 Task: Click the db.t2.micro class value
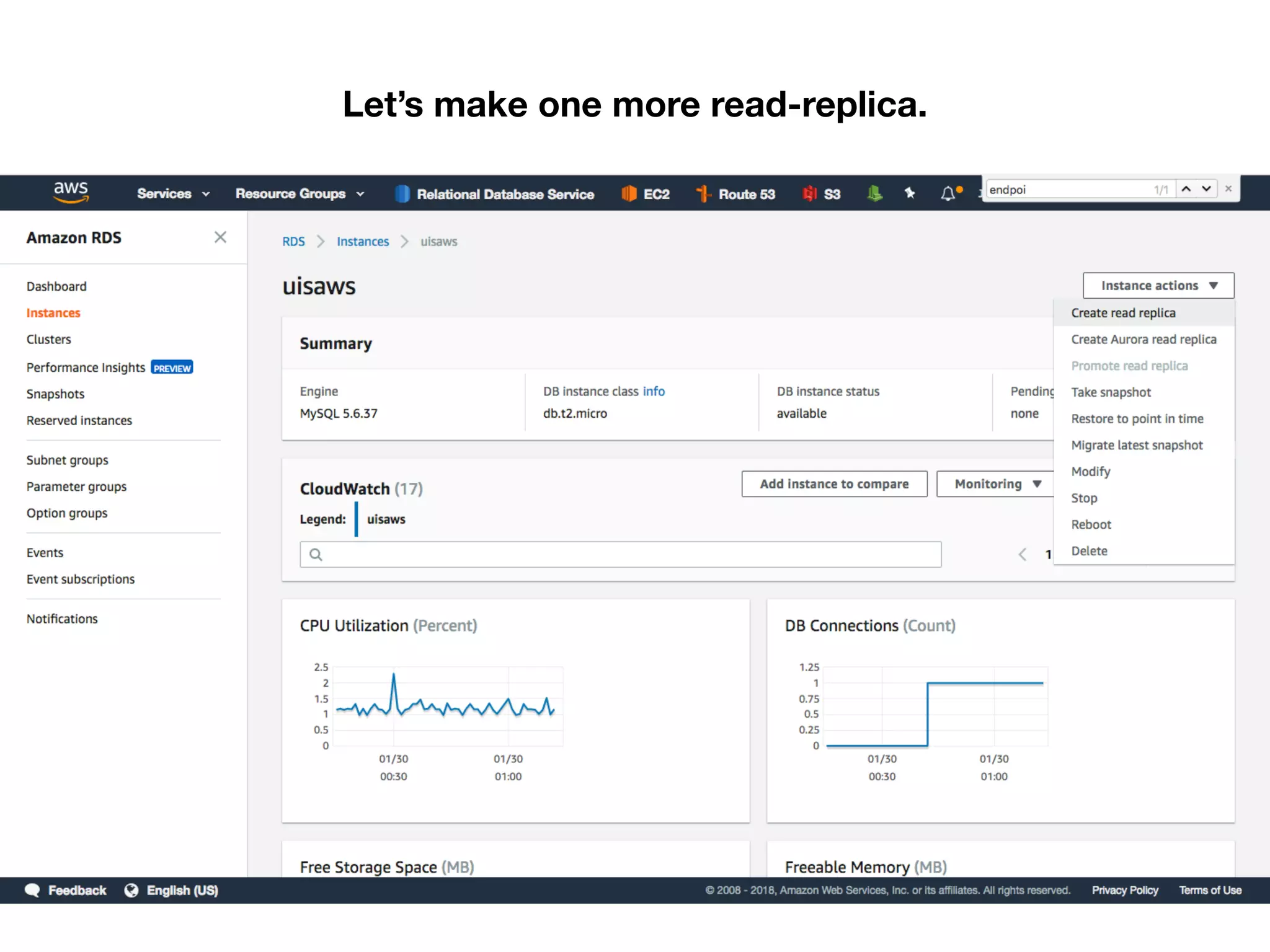(x=575, y=413)
